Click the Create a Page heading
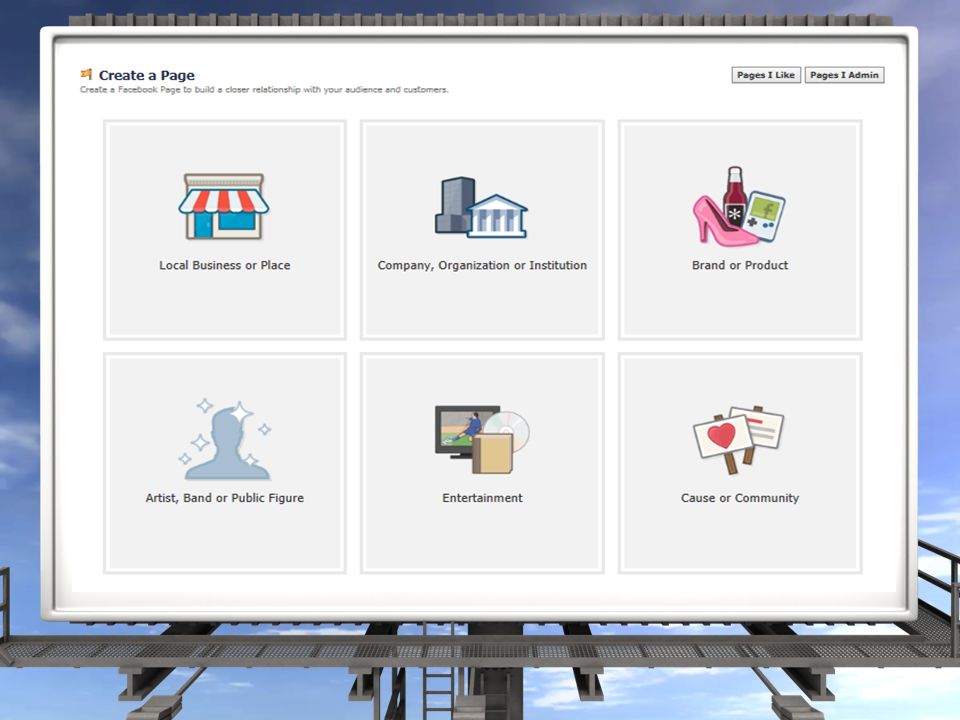The width and height of the screenshot is (960, 720). click(x=147, y=75)
